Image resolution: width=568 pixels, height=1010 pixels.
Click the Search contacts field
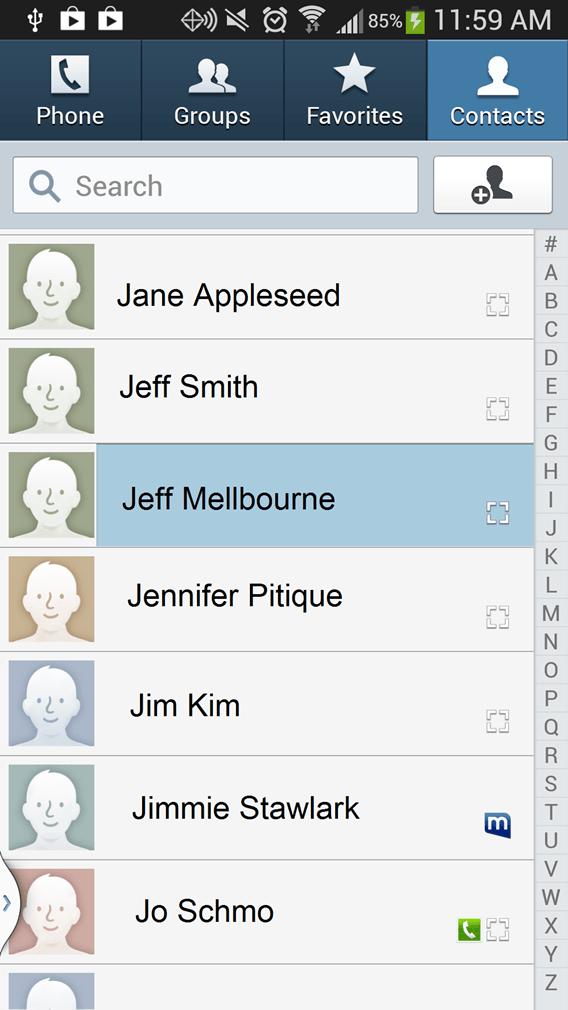pyautogui.click(x=215, y=186)
